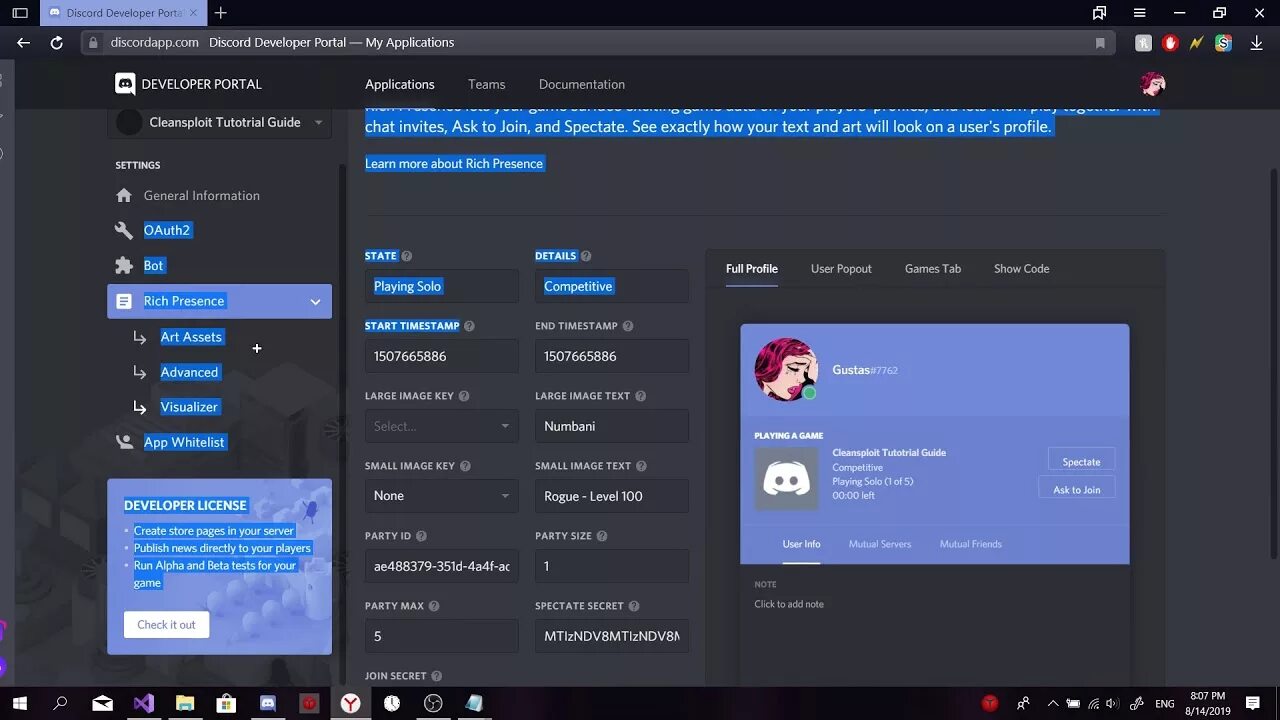Click help icon beside SMALL IMAGE TEXT
The height and width of the screenshot is (720, 1280).
point(641,466)
